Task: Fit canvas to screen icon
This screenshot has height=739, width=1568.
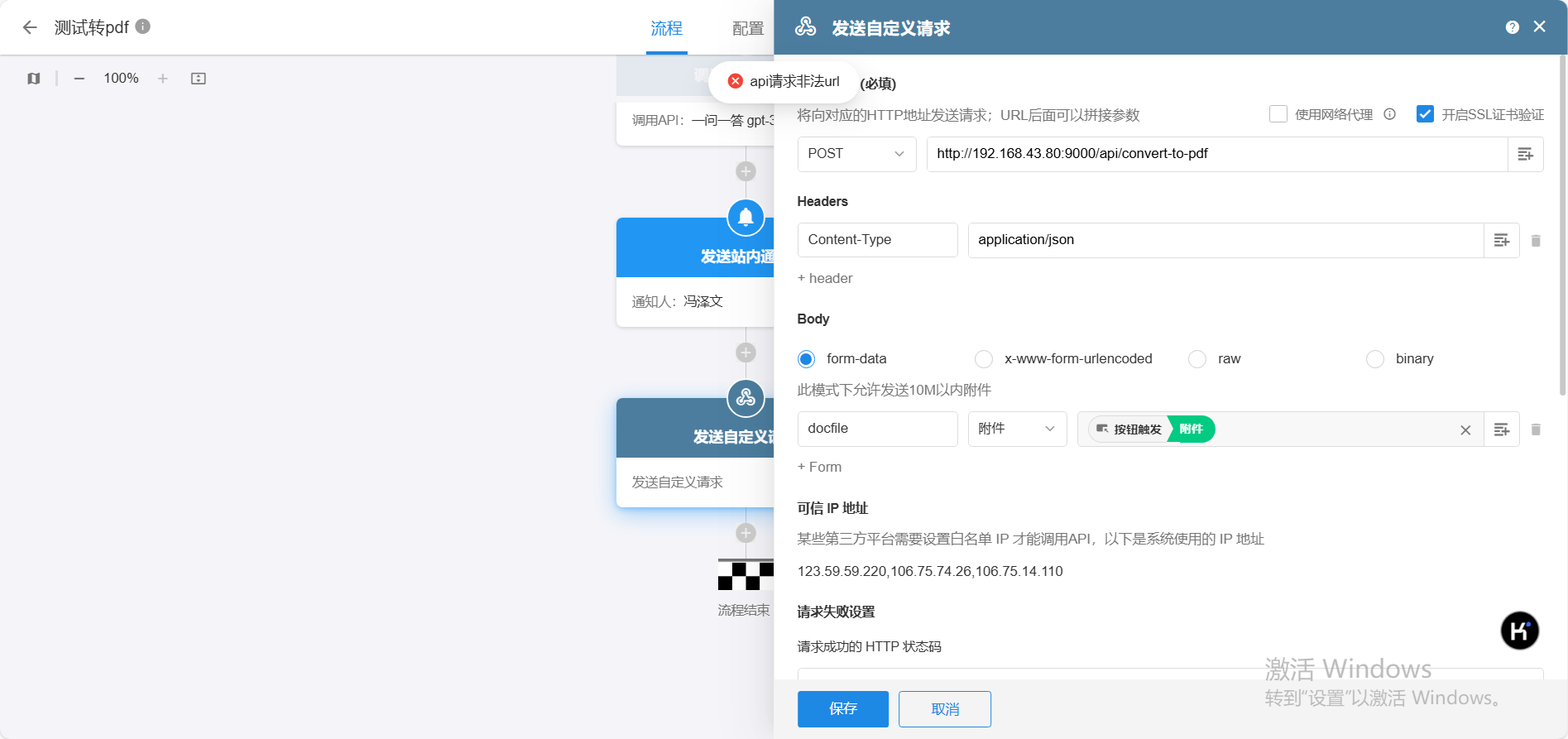Action: 199,79
